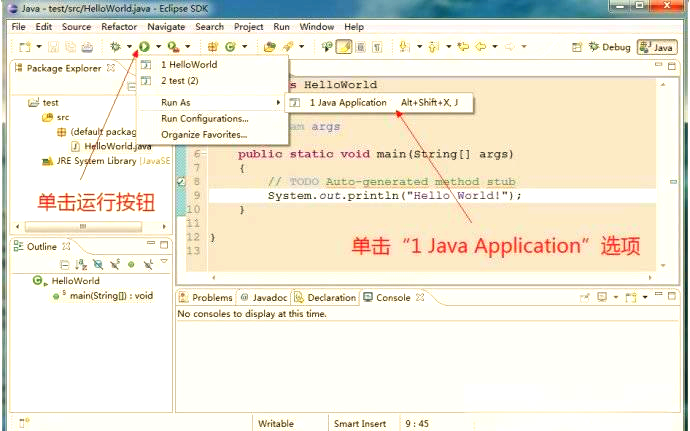Open Run Configurations... dialog
Viewport: 690px width, 431px height.
pos(213,118)
